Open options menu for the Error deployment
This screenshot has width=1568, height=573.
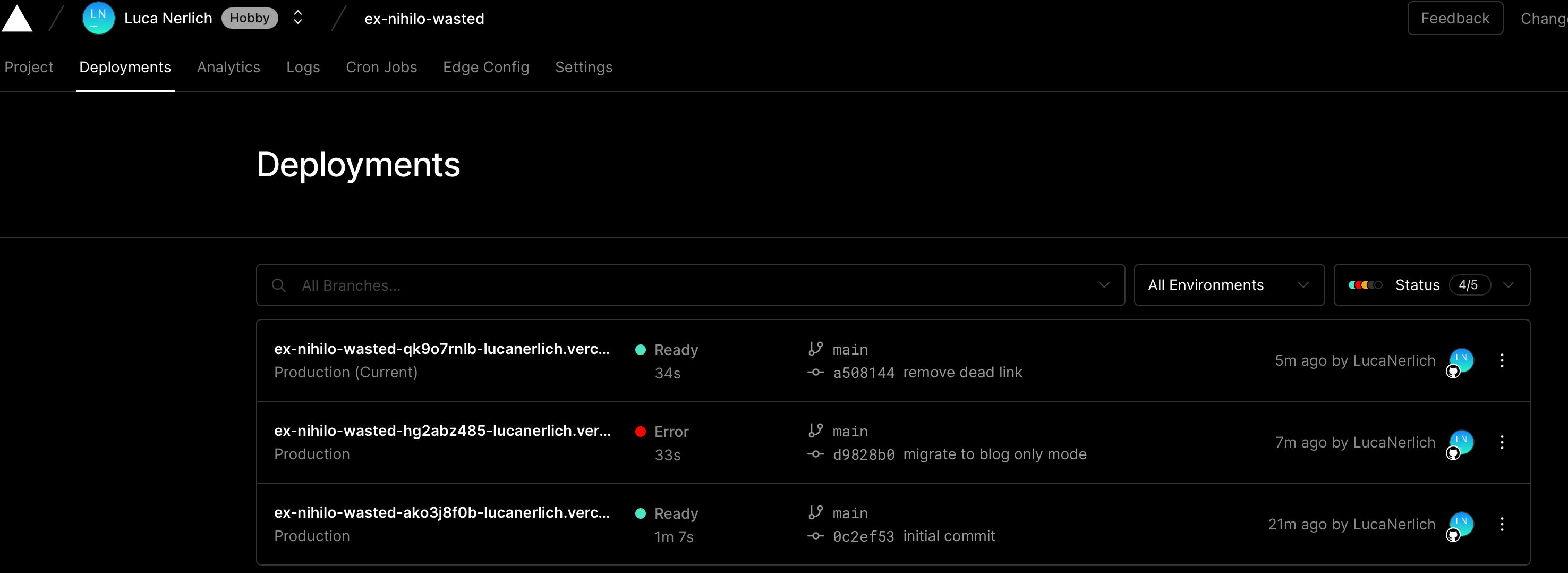(x=1502, y=443)
